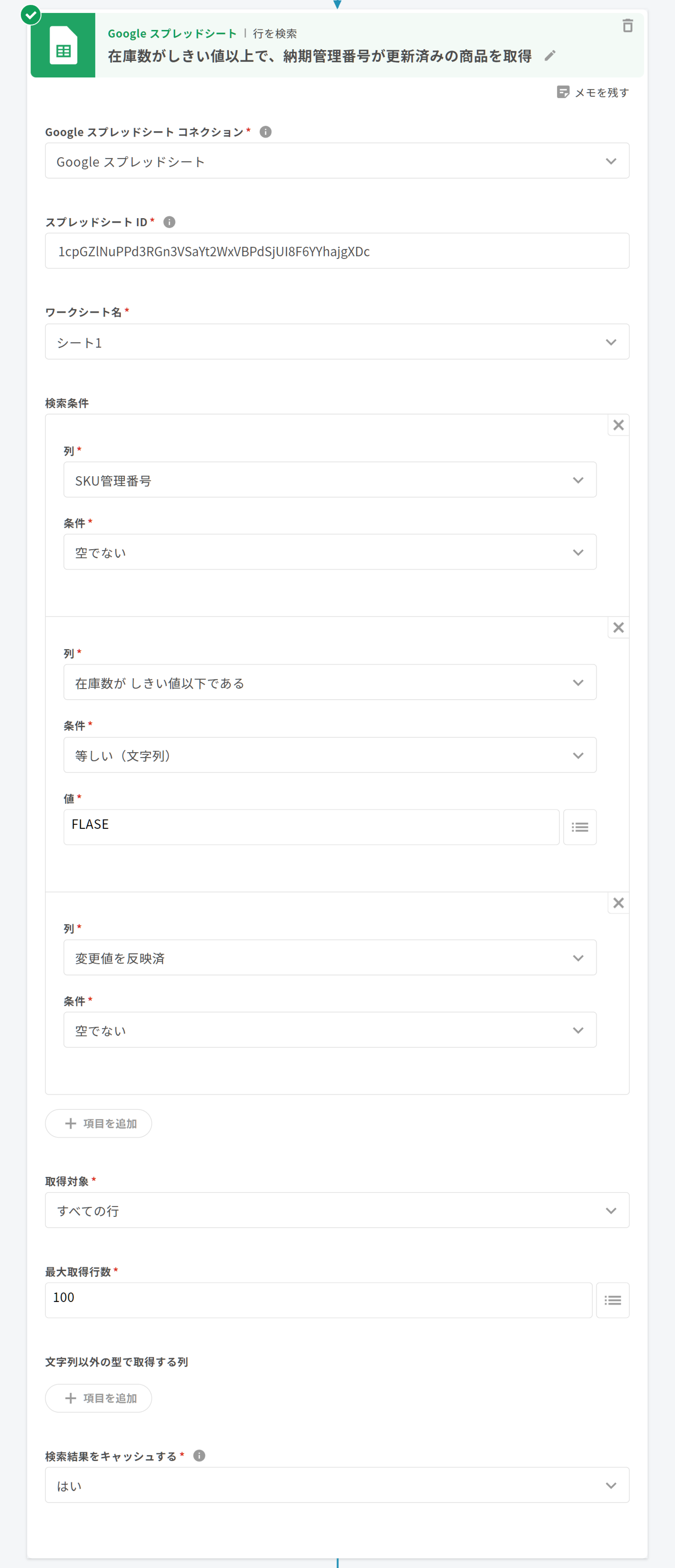Remove the 在庫数がしきい値以下である search condition
Image resolution: width=675 pixels, height=1568 pixels.
click(618, 628)
